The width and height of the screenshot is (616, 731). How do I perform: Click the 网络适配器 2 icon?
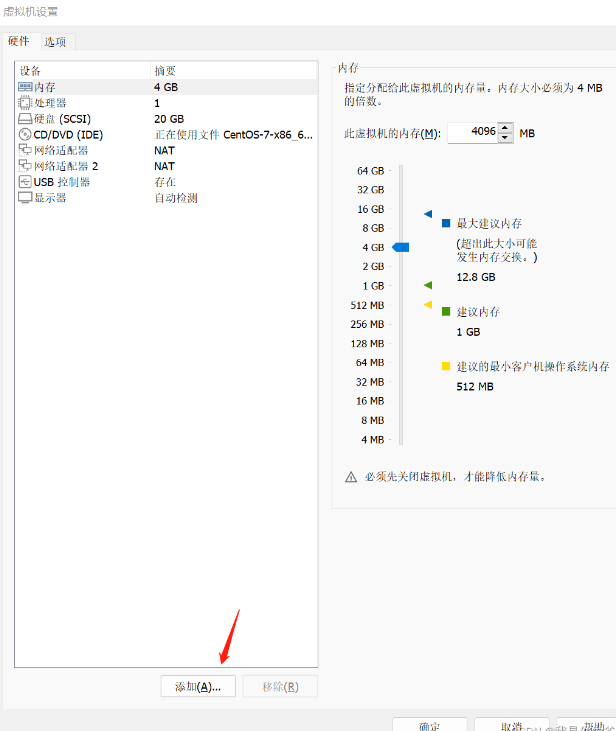tap(25, 166)
